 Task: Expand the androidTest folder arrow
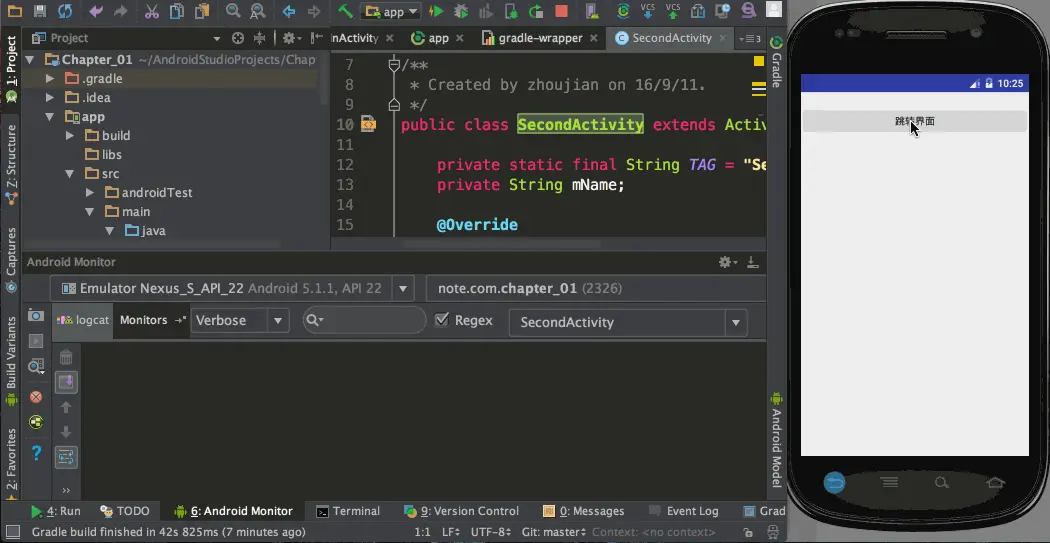click(90, 193)
